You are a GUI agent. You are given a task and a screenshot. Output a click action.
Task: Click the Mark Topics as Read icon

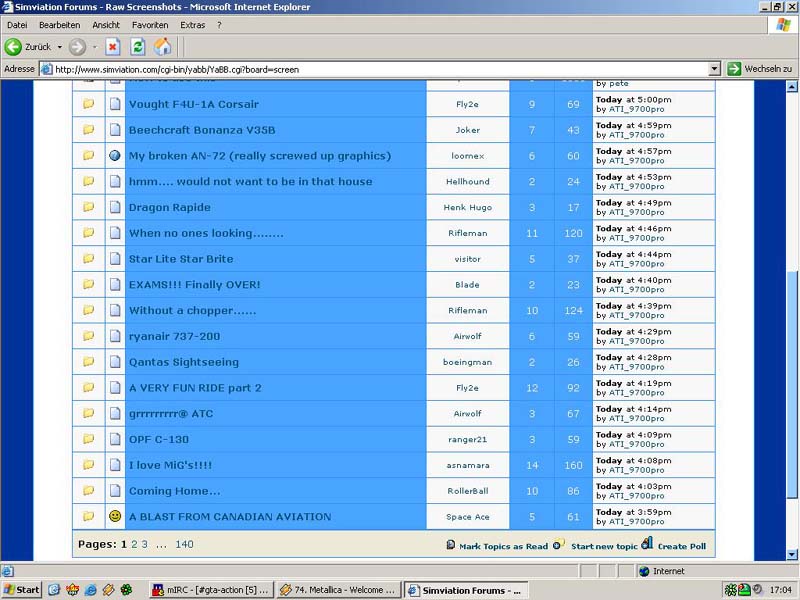[x=452, y=546]
